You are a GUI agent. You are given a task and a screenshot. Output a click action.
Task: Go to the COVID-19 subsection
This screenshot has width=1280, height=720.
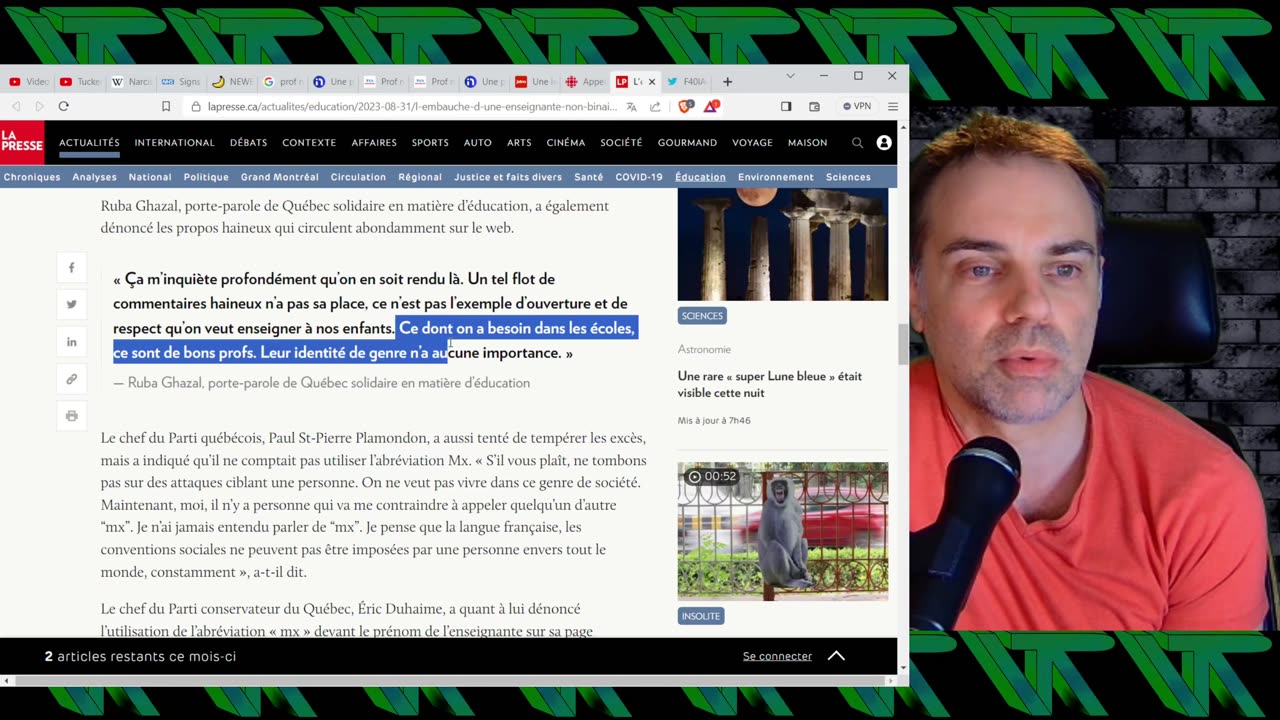click(x=639, y=177)
